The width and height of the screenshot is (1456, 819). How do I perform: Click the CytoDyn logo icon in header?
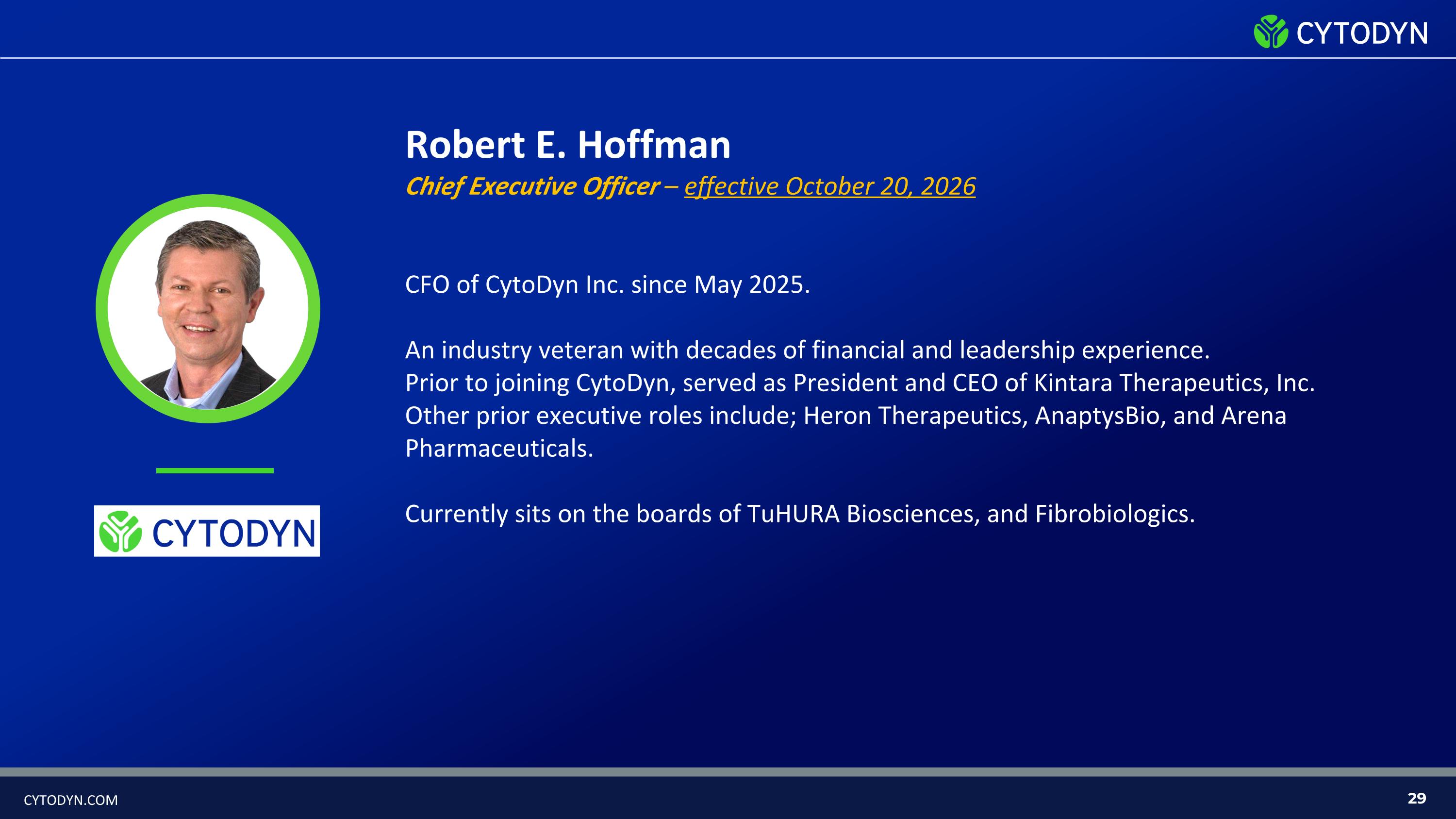pyautogui.click(x=1271, y=32)
